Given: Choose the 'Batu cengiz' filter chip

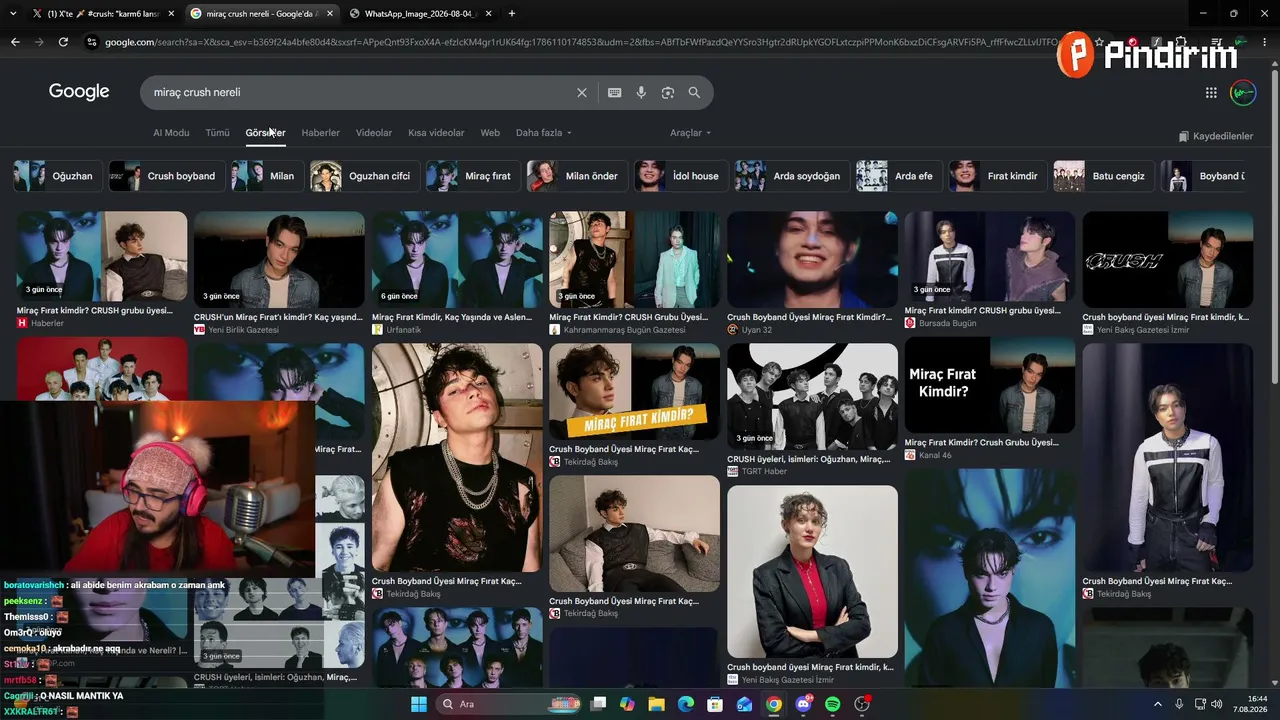Looking at the screenshot, I should tap(1104, 176).
